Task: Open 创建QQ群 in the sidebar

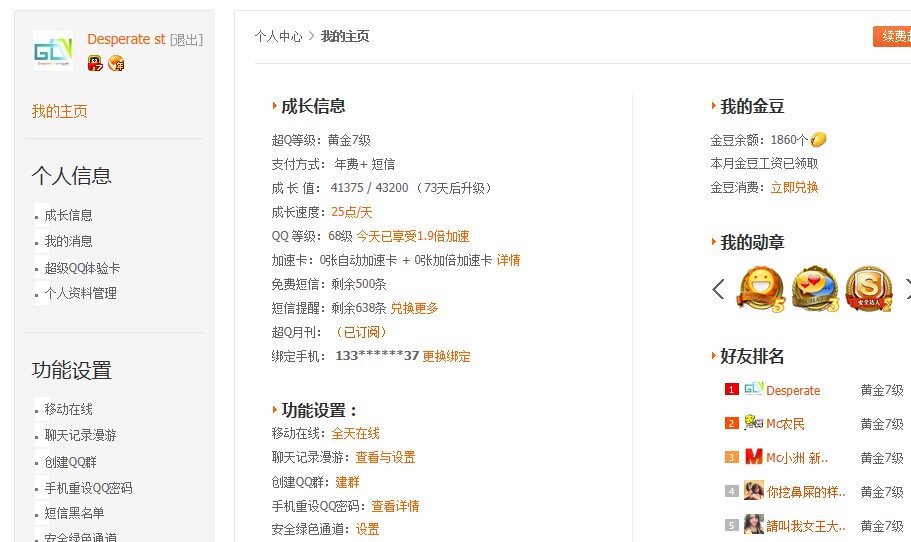Action: (70, 462)
